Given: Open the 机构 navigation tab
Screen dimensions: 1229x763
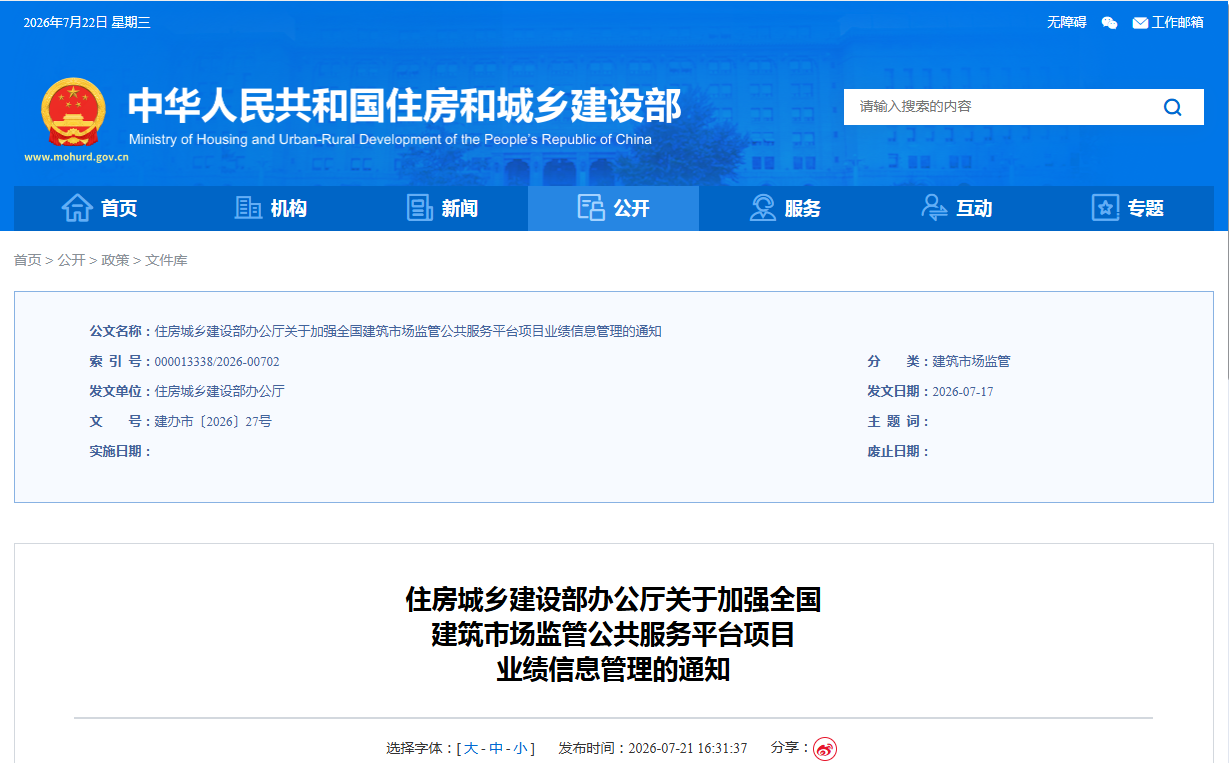Looking at the screenshot, I should (x=271, y=208).
